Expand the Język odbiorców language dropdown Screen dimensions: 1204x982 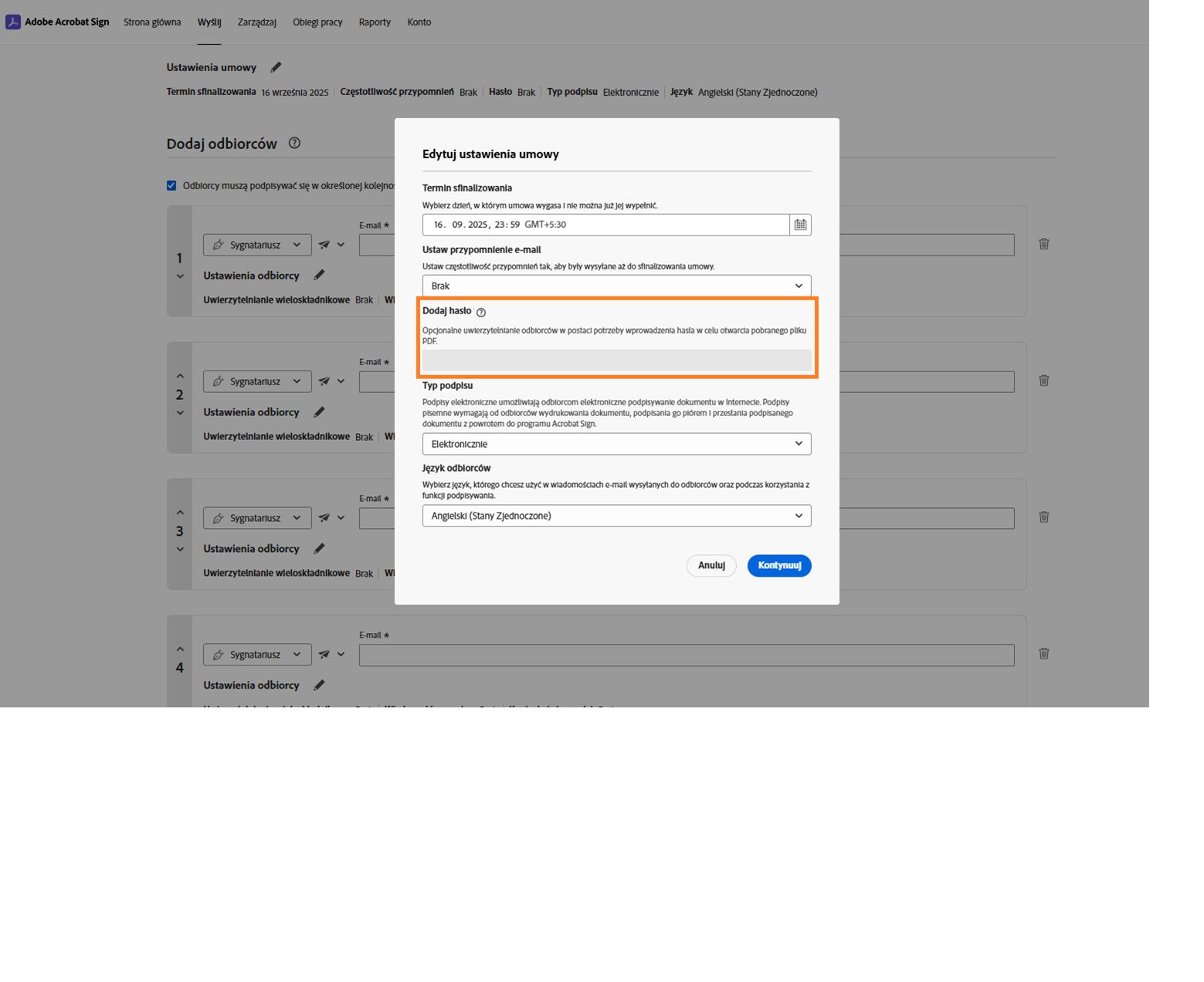tap(616, 516)
